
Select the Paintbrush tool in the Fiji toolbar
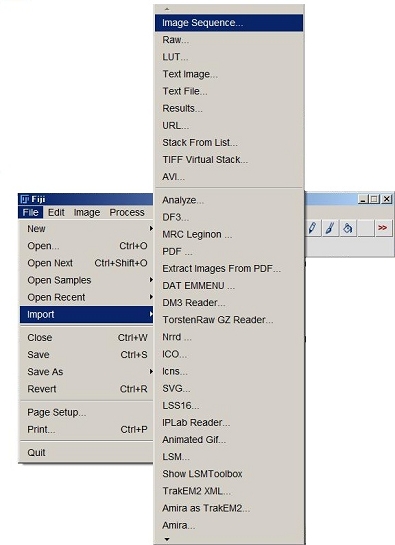click(x=330, y=228)
